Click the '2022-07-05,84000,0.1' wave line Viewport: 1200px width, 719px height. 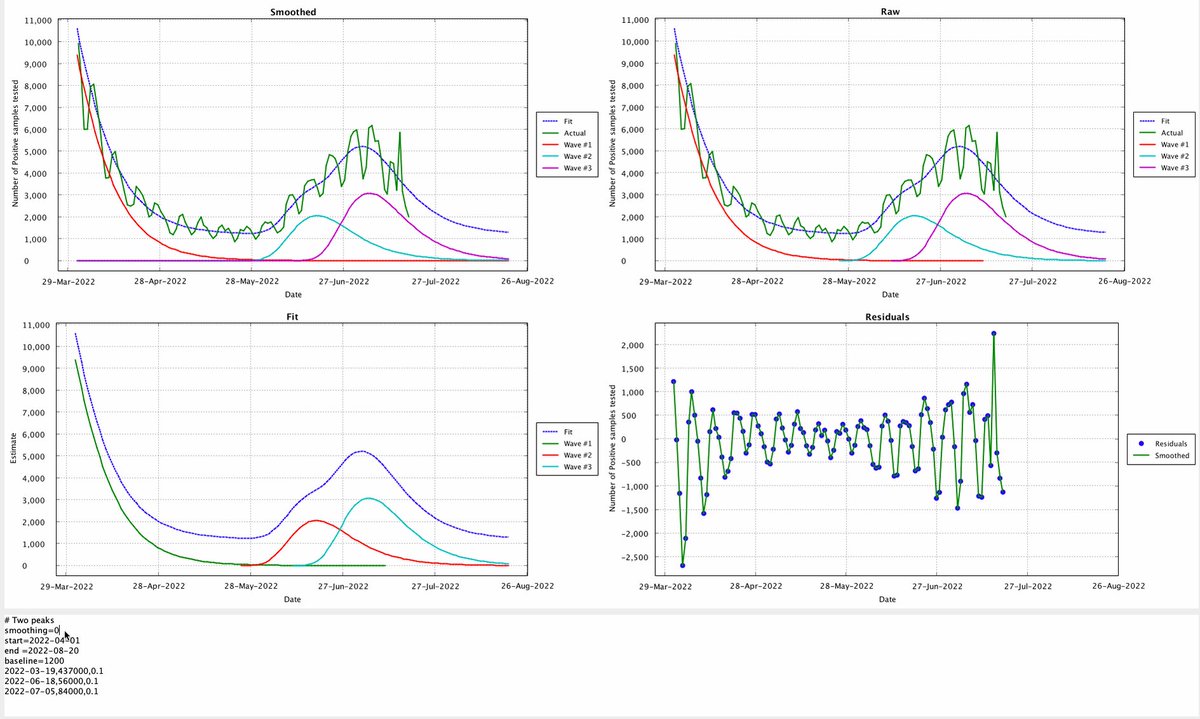click(49, 691)
